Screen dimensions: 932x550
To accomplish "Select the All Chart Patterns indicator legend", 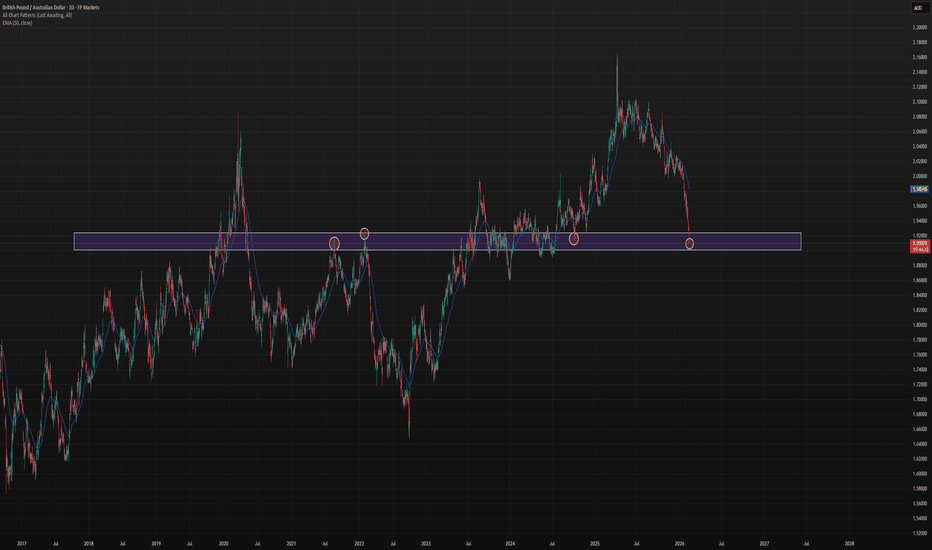I will click(37, 15).
